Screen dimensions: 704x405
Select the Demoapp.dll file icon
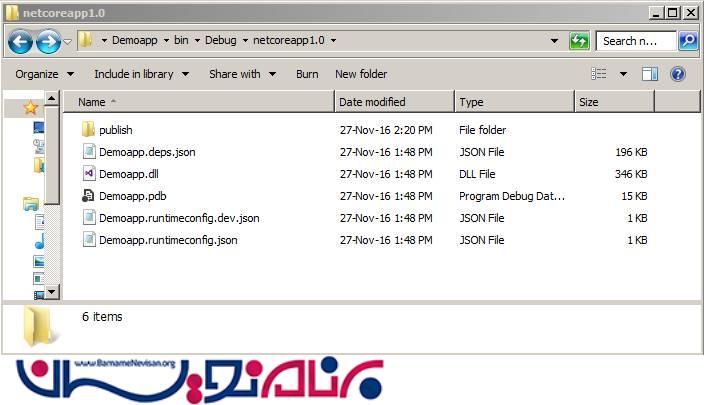pyautogui.click(x=88, y=174)
